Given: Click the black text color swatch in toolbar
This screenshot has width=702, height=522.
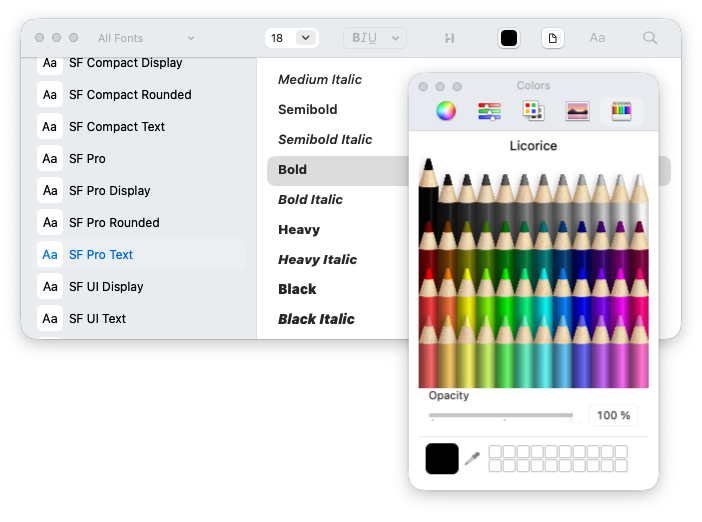Looking at the screenshot, I should [x=509, y=38].
